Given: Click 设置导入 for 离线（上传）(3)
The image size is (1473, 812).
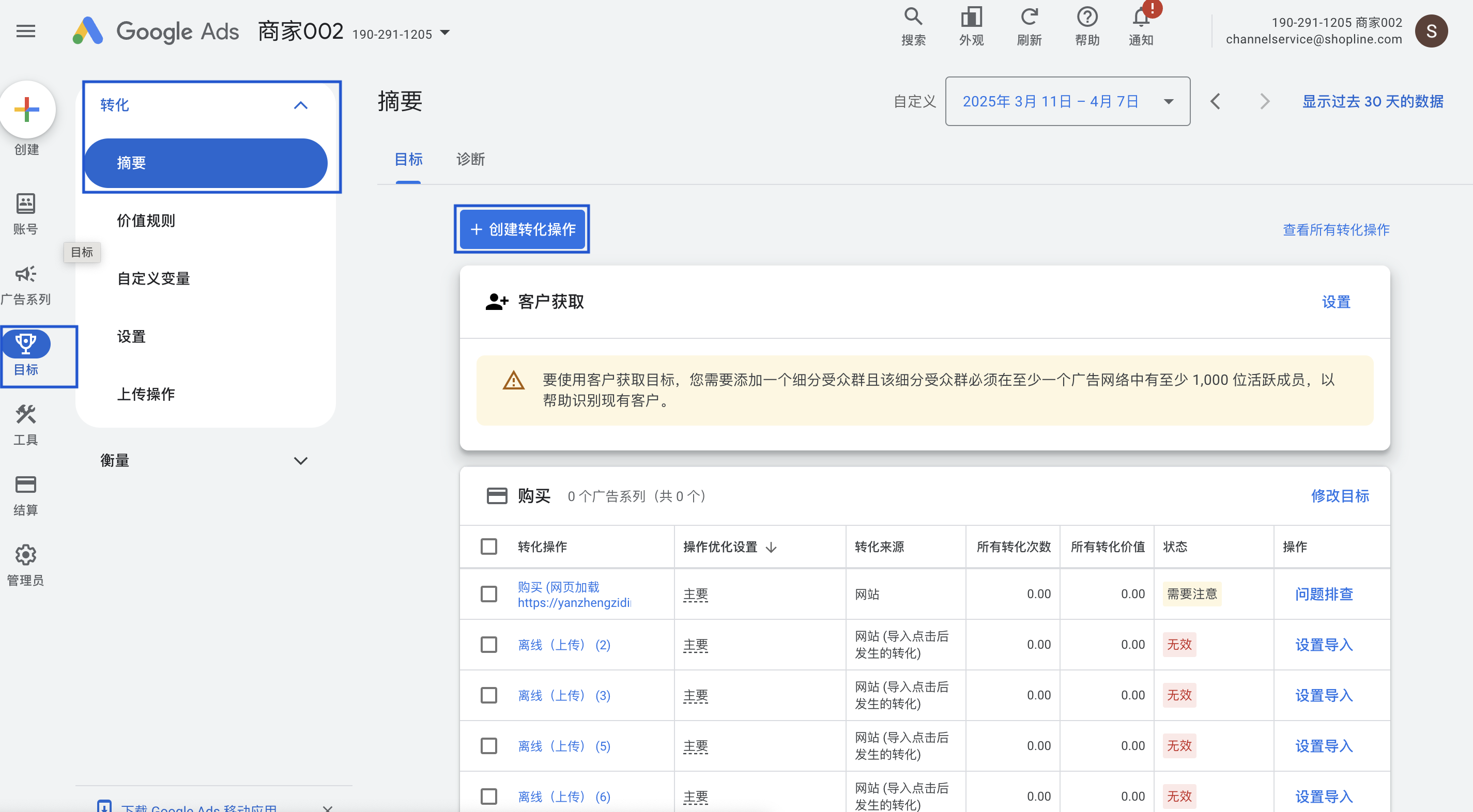Looking at the screenshot, I should point(1324,695).
